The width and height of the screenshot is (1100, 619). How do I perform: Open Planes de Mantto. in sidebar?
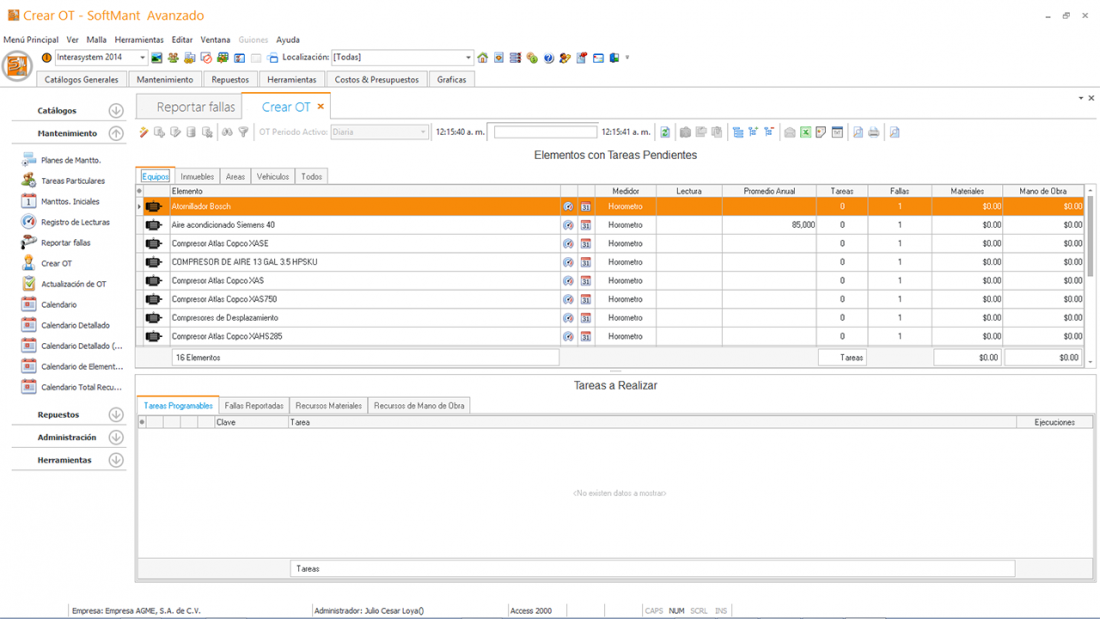point(70,160)
